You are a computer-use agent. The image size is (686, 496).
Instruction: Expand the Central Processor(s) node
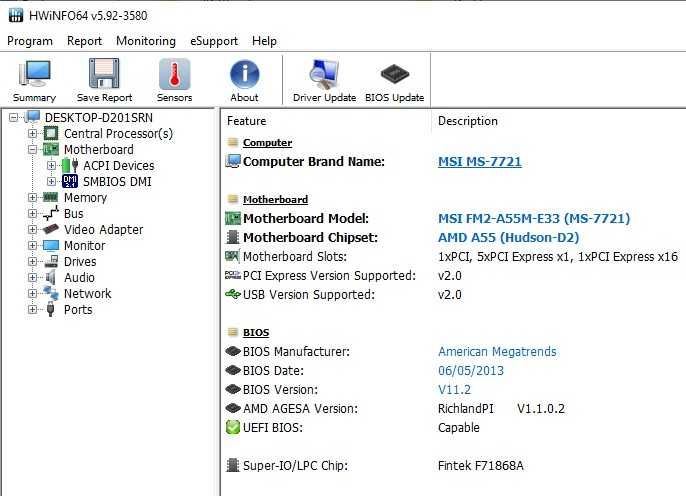[32, 133]
